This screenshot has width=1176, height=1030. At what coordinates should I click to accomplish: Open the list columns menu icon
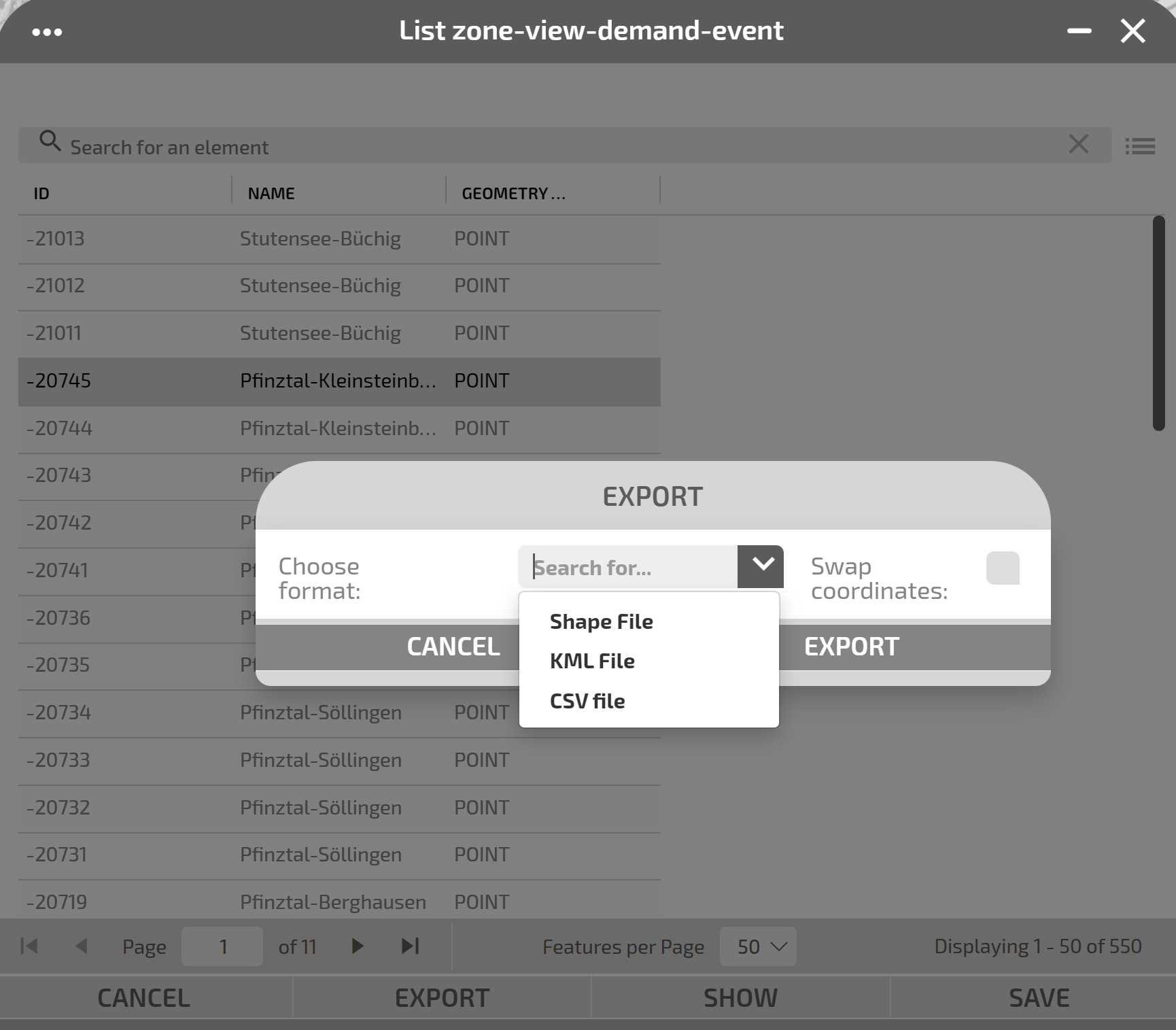(1140, 146)
